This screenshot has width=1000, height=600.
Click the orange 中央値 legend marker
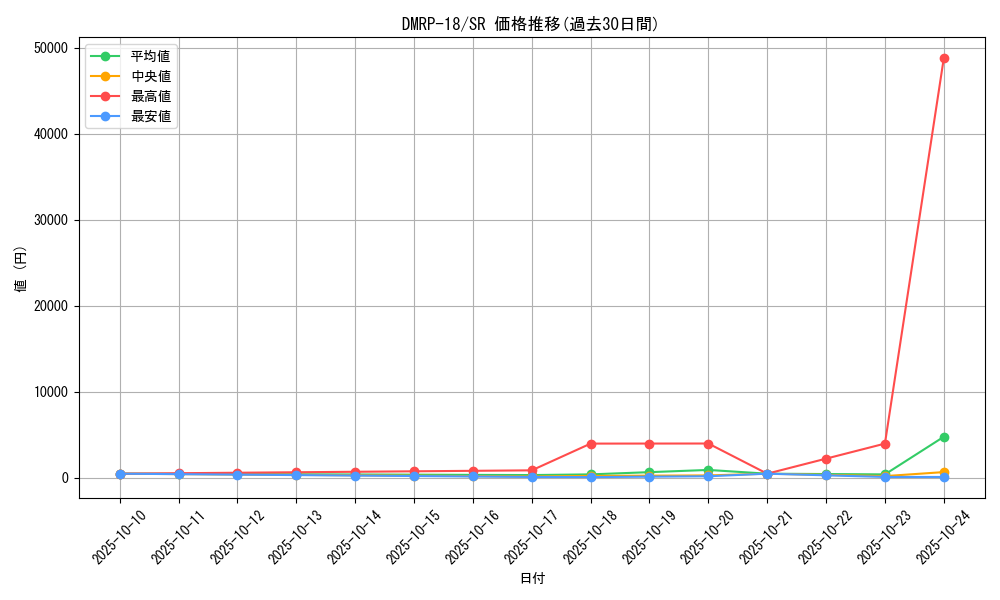point(105,76)
